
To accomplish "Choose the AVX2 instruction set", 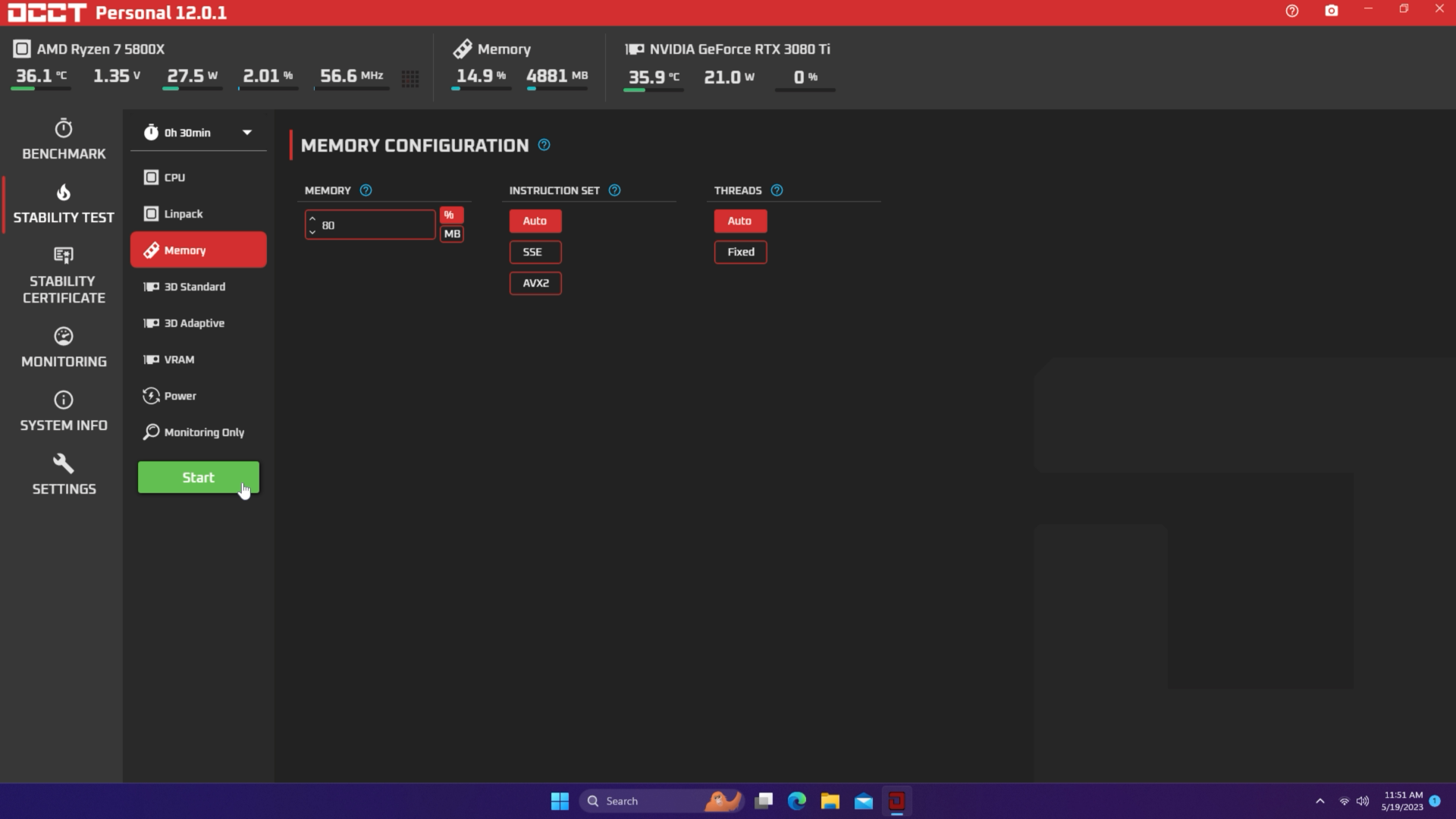I will click(535, 283).
